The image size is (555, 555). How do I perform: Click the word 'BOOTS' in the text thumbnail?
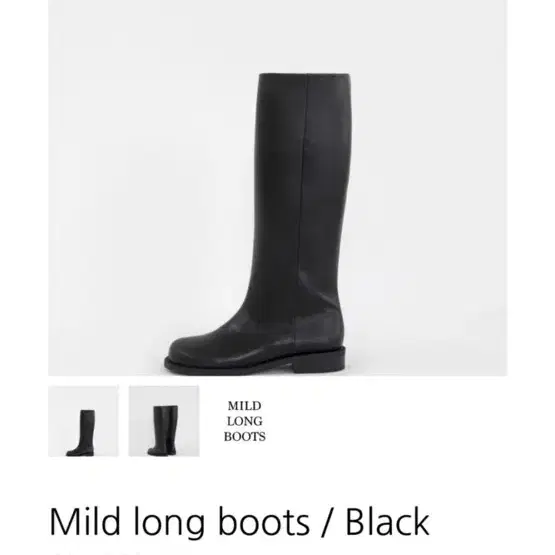click(x=245, y=437)
